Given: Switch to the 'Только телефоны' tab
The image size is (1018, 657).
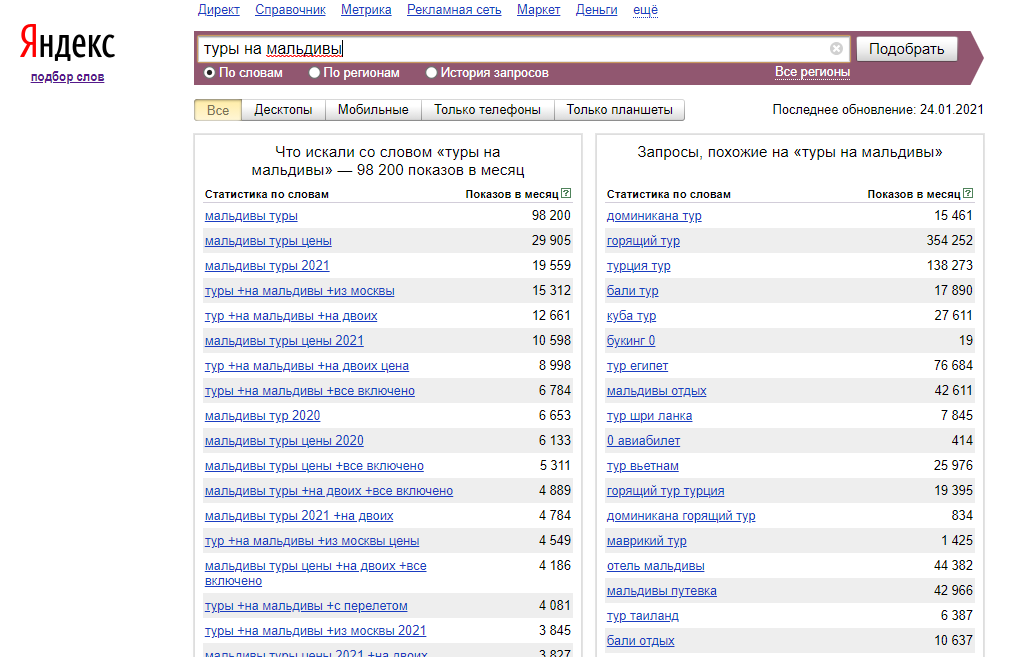Looking at the screenshot, I should coord(488,110).
